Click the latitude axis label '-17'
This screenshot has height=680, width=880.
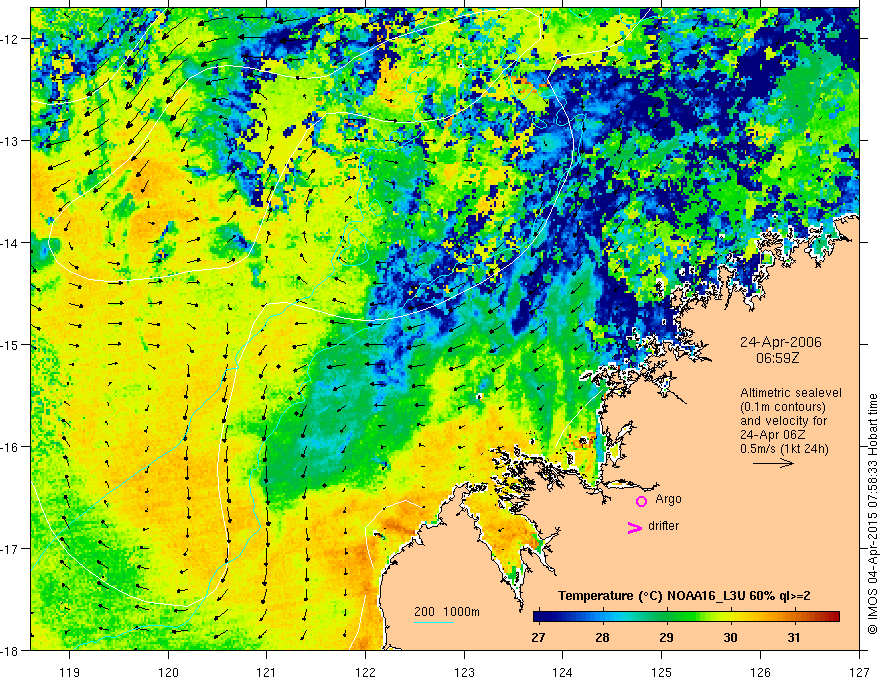coord(10,548)
